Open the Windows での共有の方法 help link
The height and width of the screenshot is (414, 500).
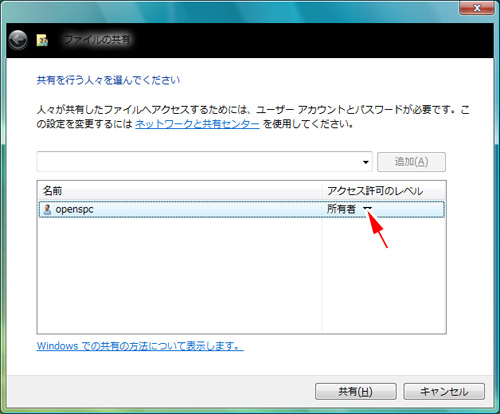tap(140, 346)
